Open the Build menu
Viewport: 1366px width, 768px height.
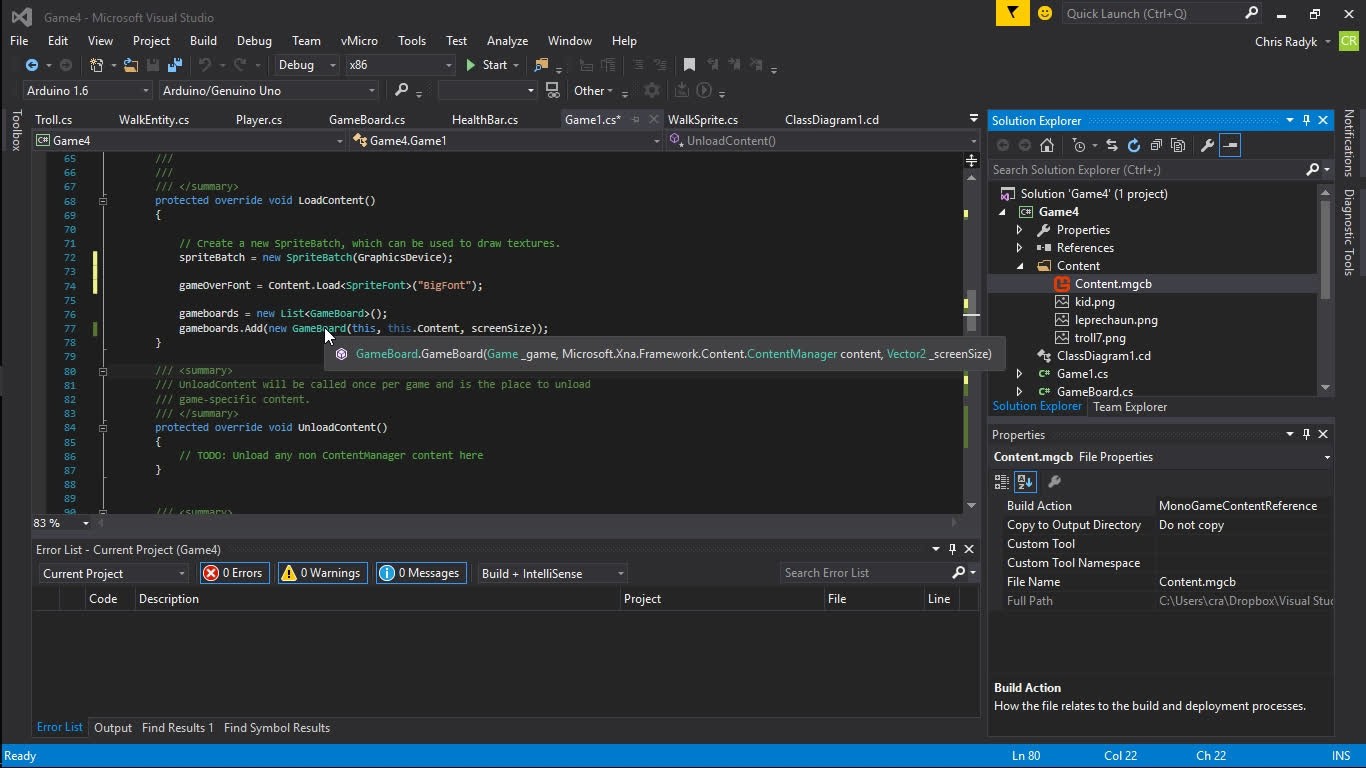click(203, 41)
